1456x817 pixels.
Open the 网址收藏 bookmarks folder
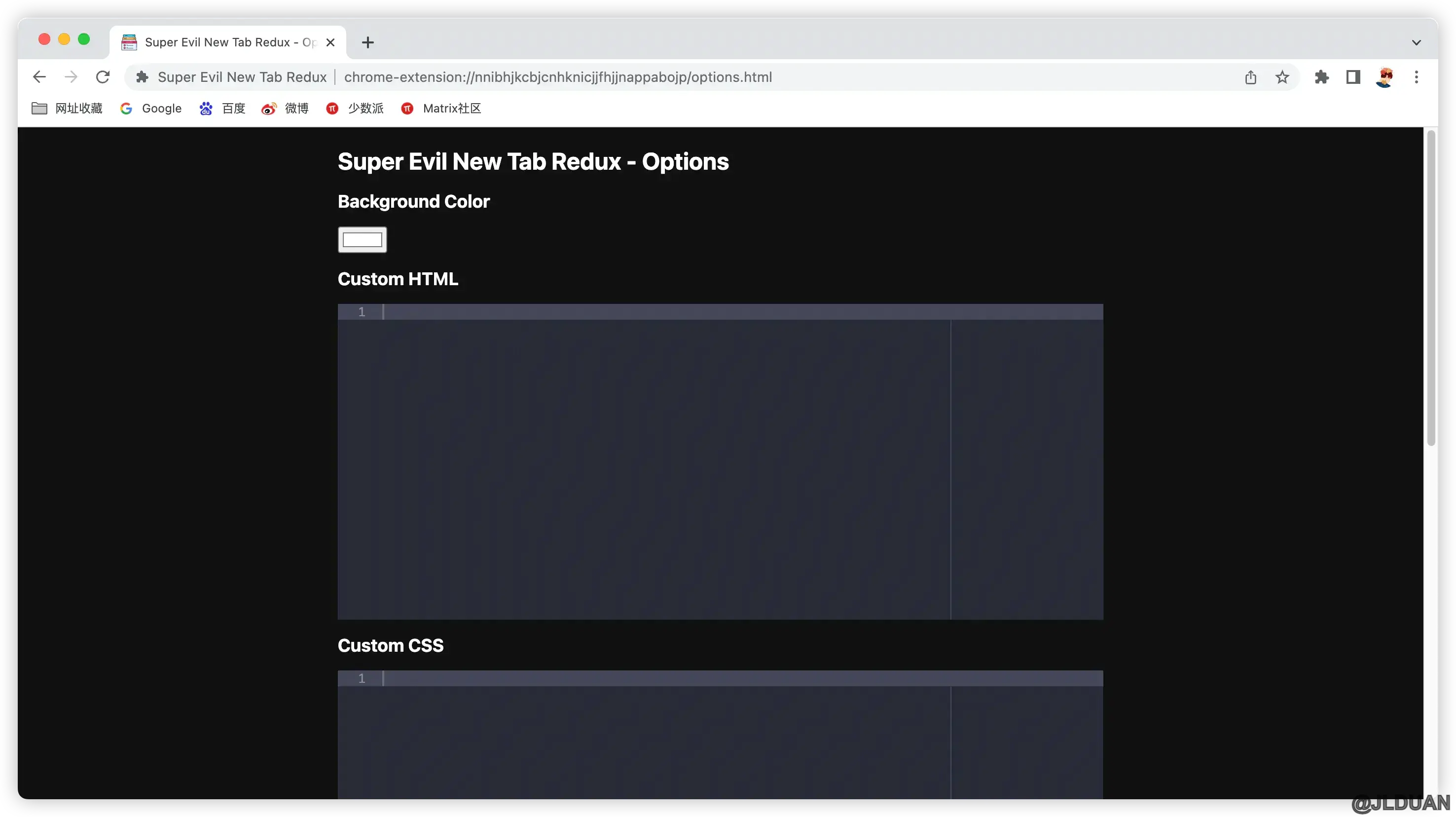tap(67, 108)
